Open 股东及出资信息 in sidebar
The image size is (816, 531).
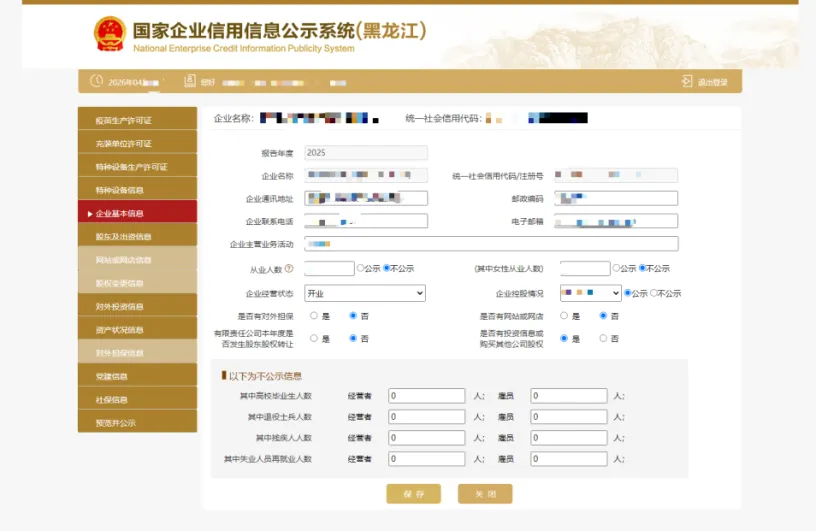[x=137, y=236]
